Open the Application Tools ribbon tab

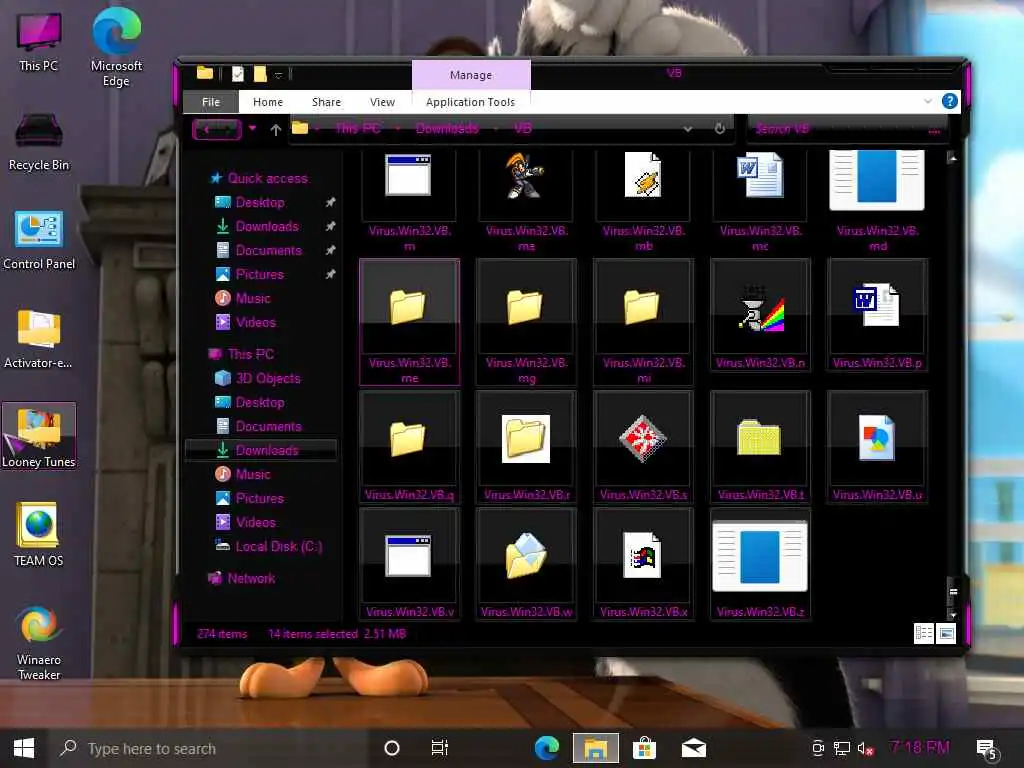470,102
